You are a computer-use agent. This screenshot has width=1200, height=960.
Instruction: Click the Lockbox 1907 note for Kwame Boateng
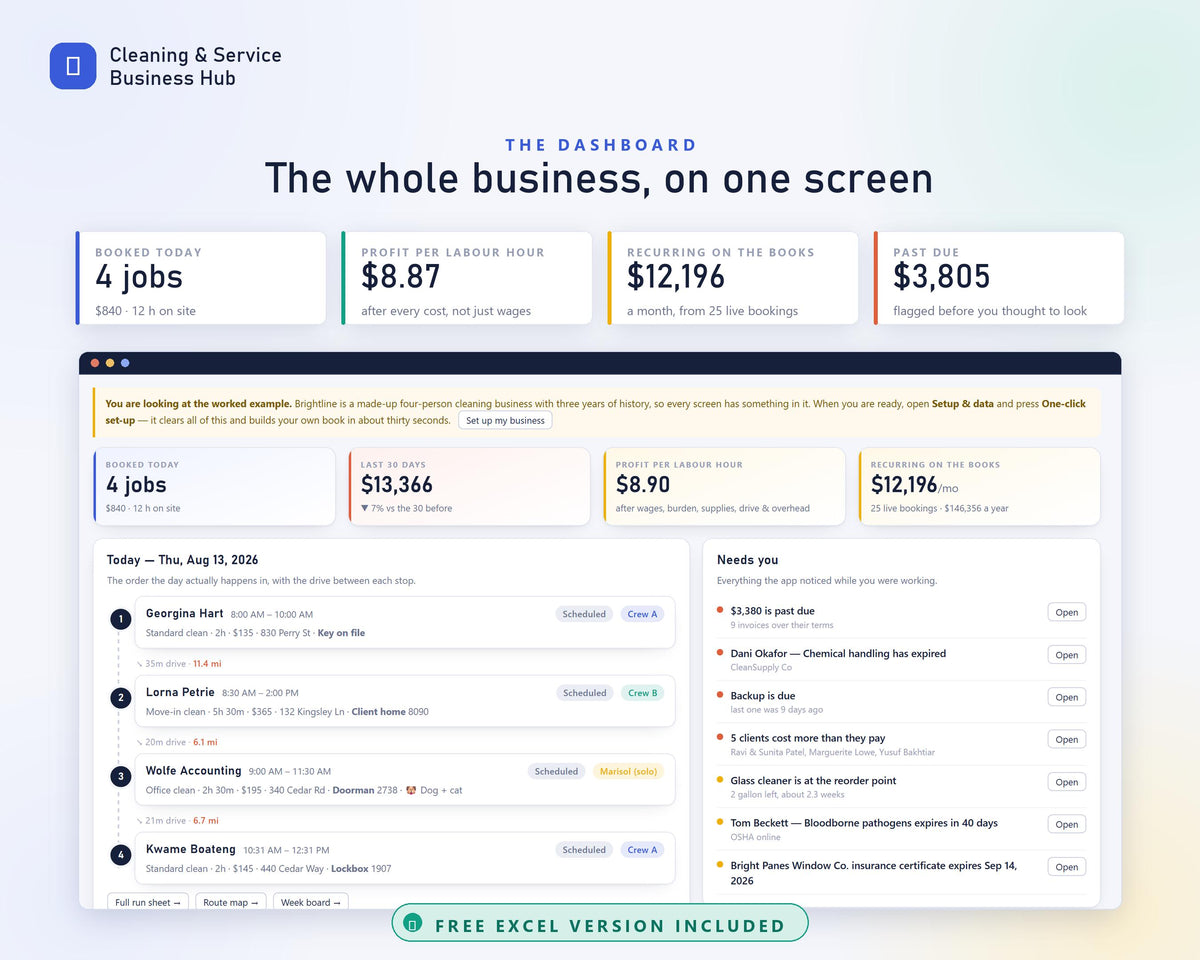point(361,869)
